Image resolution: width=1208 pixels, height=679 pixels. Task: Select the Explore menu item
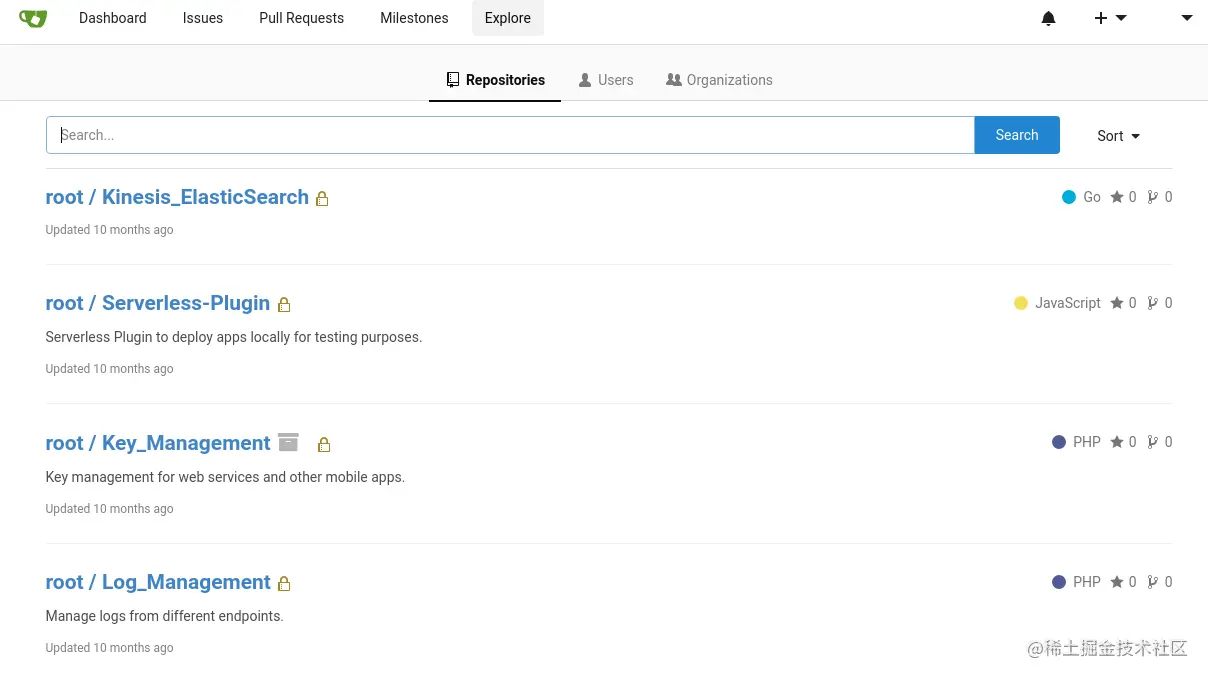[x=508, y=18]
